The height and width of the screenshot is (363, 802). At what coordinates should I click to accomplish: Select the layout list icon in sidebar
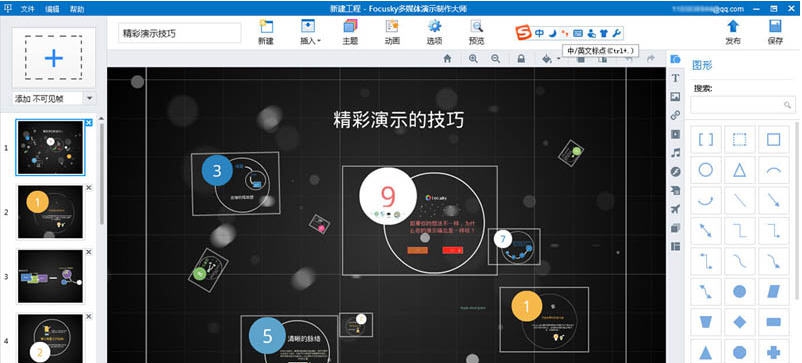[675, 246]
